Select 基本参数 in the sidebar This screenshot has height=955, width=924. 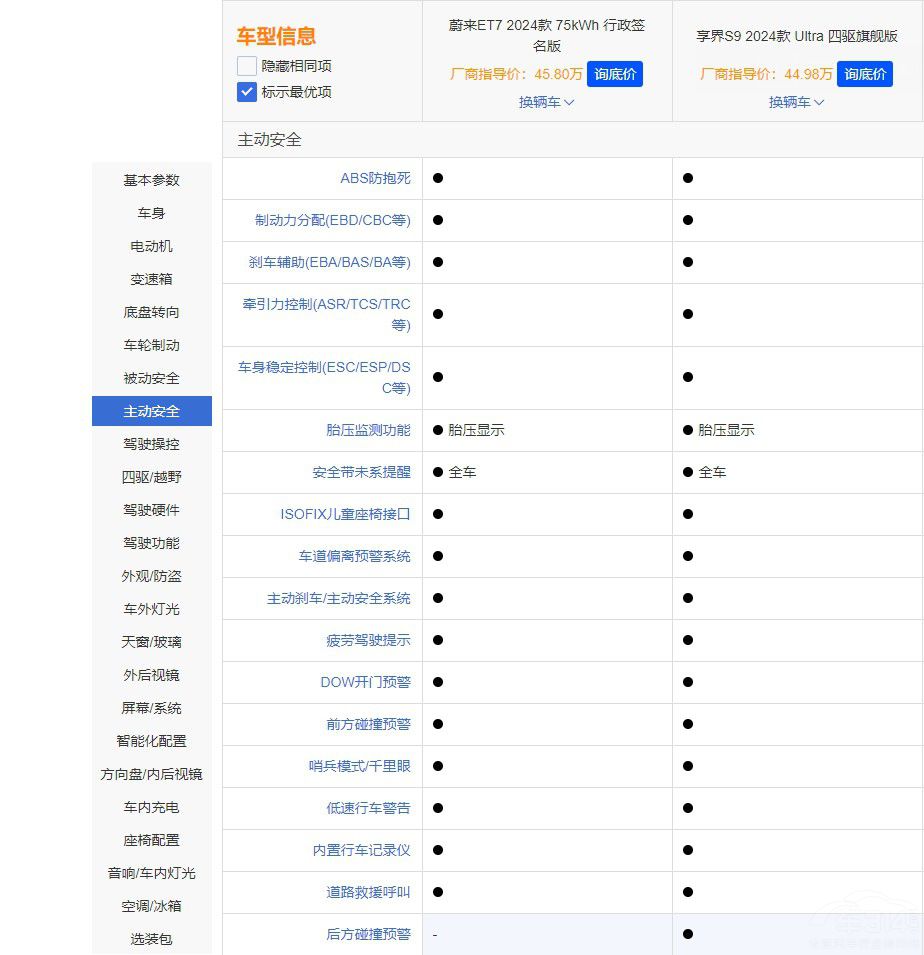tap(151, 180)
